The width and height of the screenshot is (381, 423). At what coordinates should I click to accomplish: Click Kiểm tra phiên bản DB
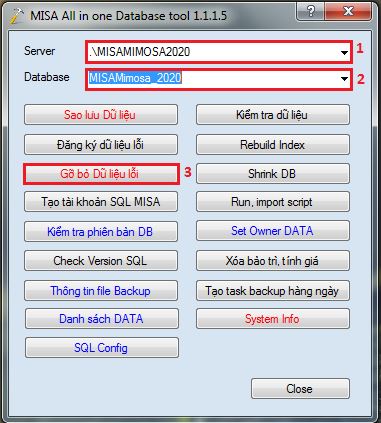coord(101,231)
